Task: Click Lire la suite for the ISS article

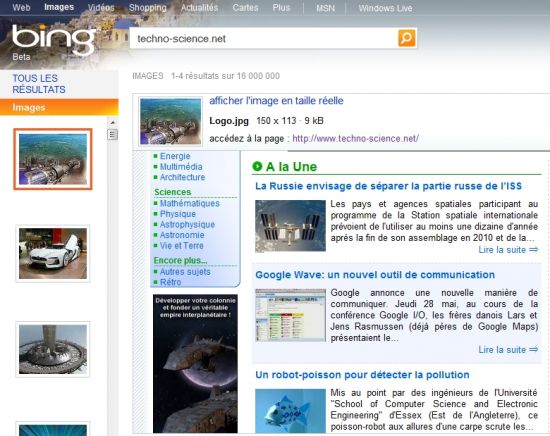Action: 508,250
